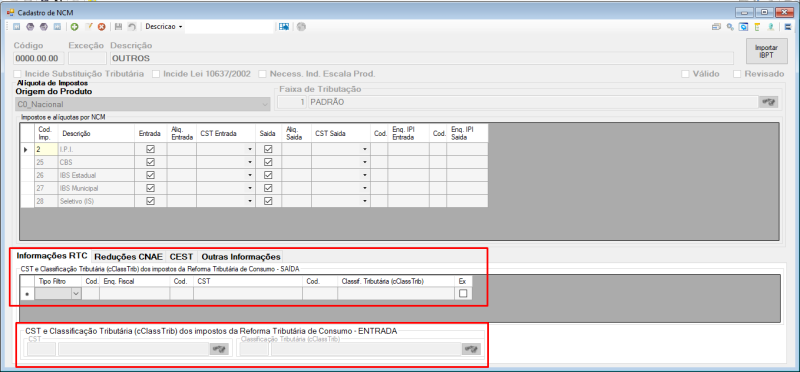800x372 pixels.
Task: Open Faixa de Tributação lookup icon
Action: coord(769,102)
